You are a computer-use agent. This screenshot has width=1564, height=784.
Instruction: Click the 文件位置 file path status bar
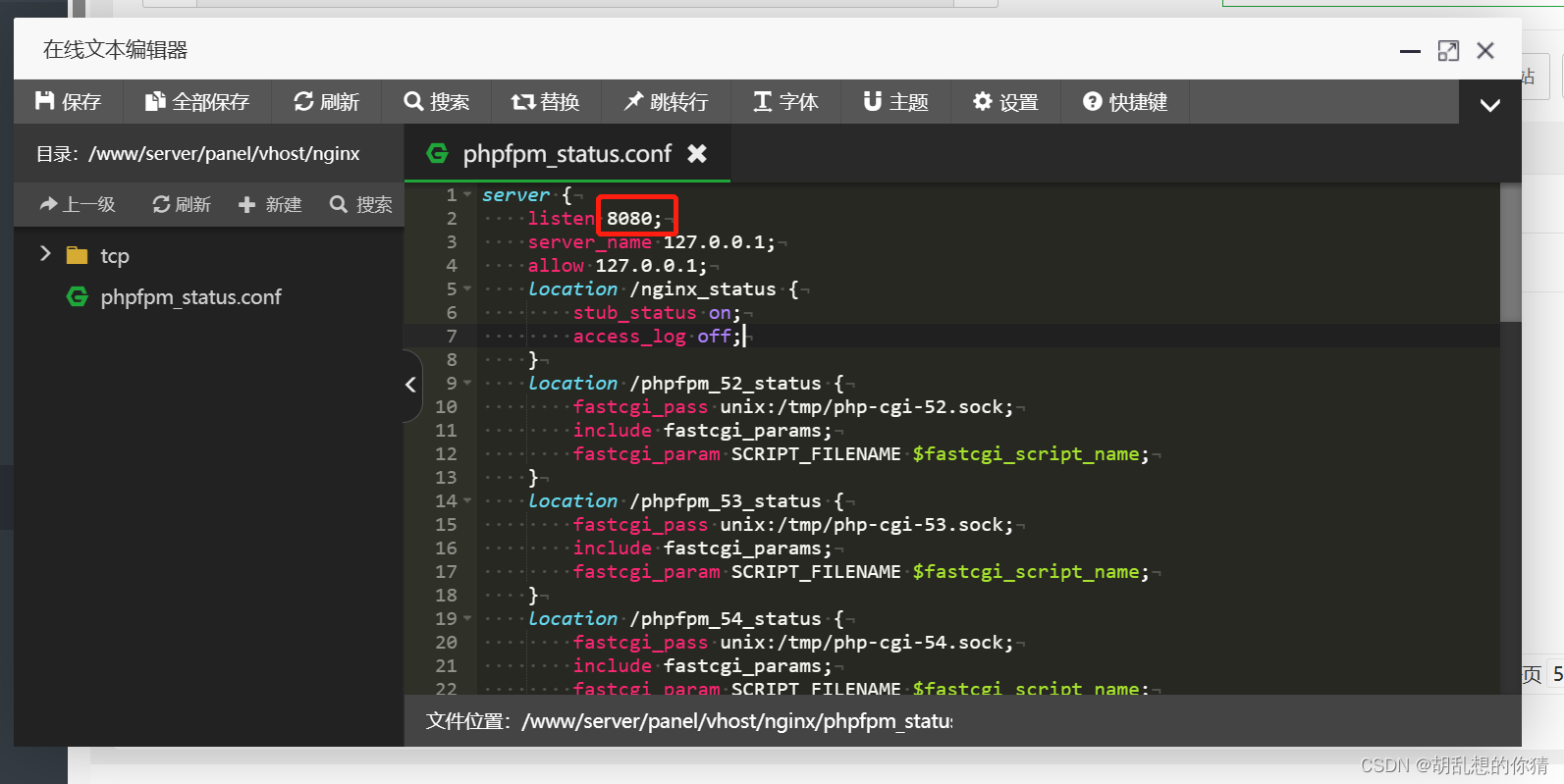coord(689,721)
